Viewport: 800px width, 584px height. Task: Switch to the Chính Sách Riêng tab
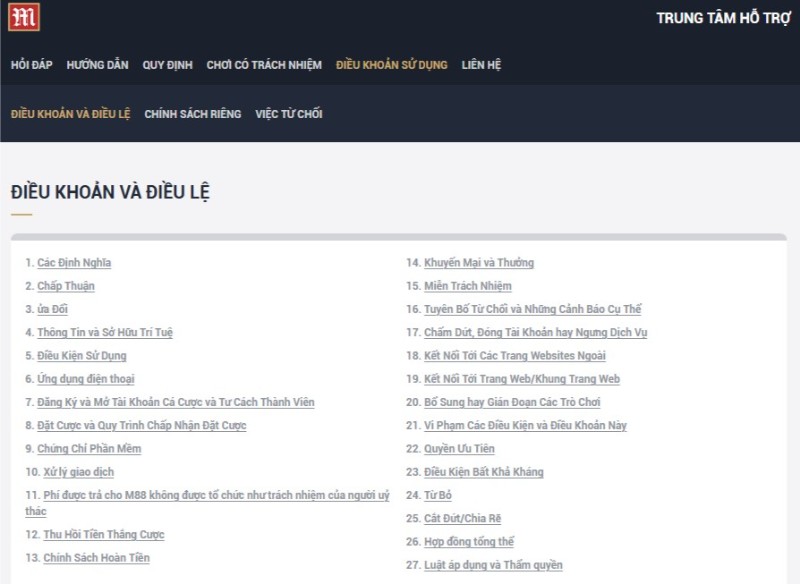pos(193,114)
